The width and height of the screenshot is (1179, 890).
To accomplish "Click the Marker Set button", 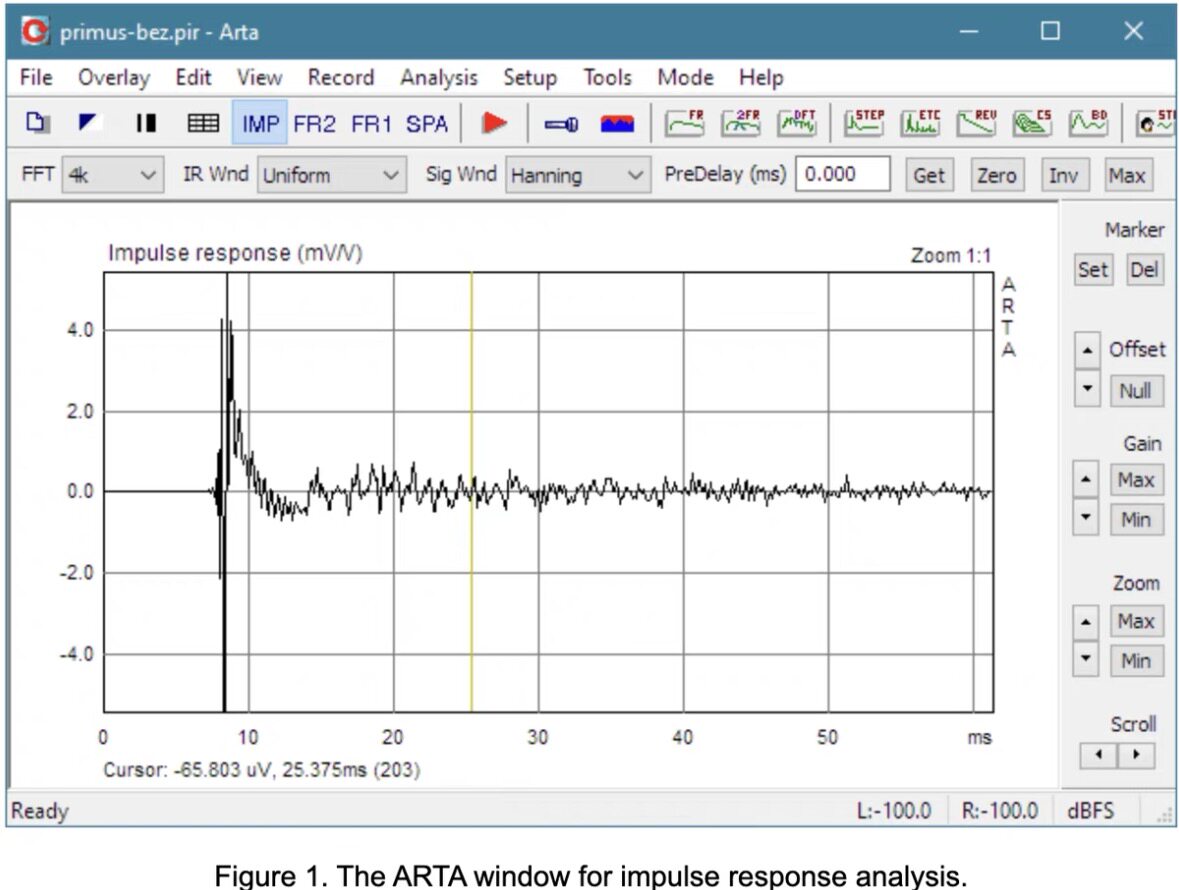I will [x=1093, y=270].
